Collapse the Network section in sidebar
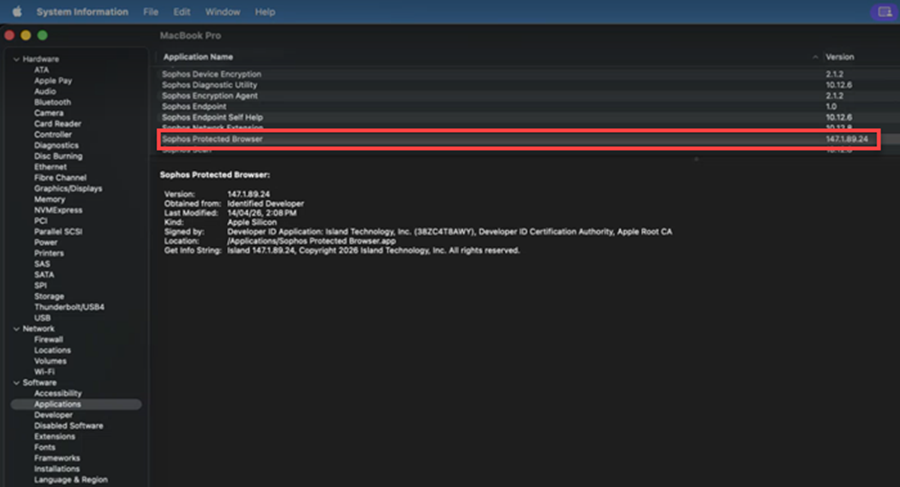The height and width of the screenshot is (487, 900). [x=16, y=329]
